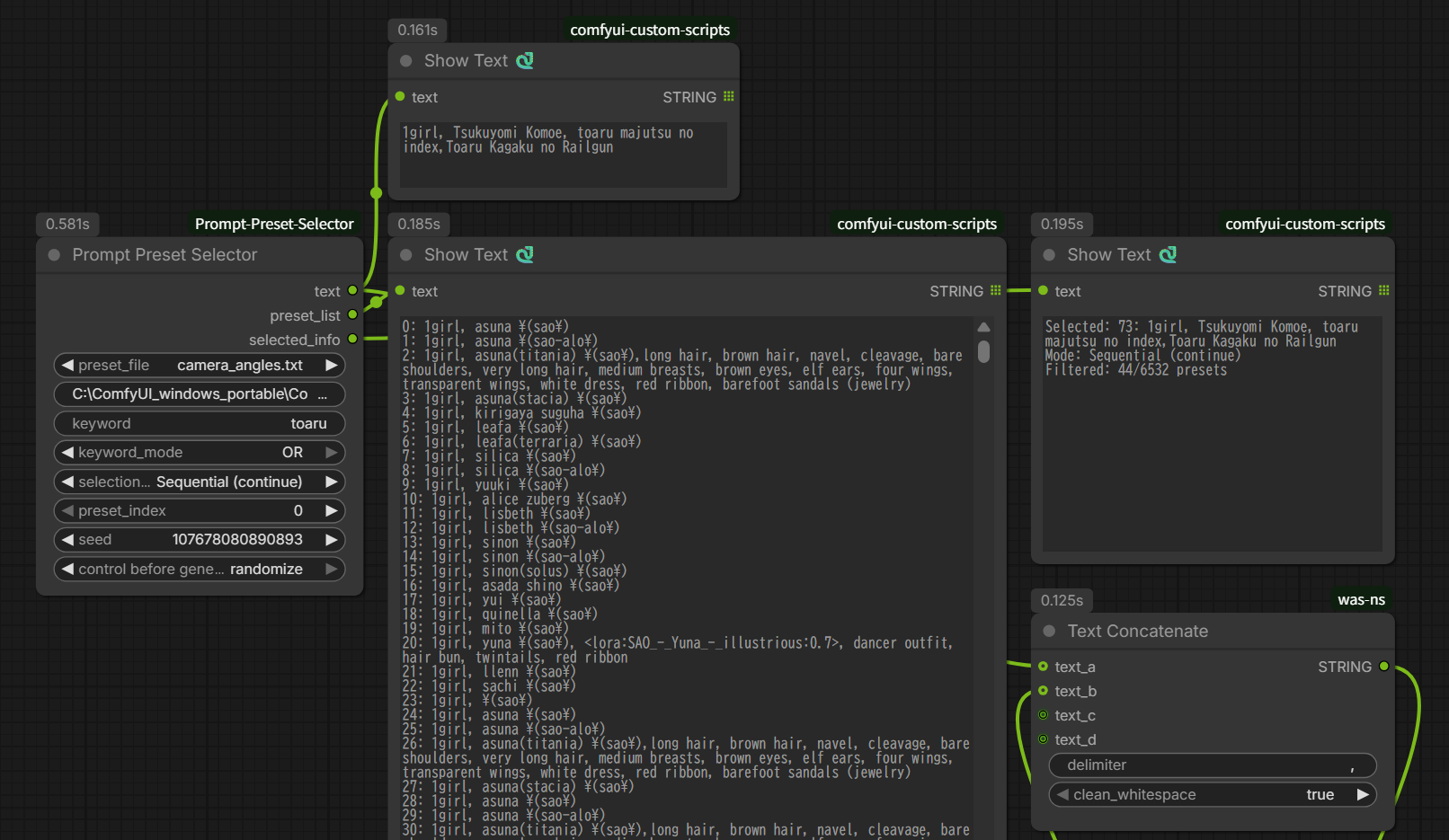The width and height of the screenshot is (1449, 840).
Task: Collapse the right Show Text node dot
Action: click(1049, 255)
